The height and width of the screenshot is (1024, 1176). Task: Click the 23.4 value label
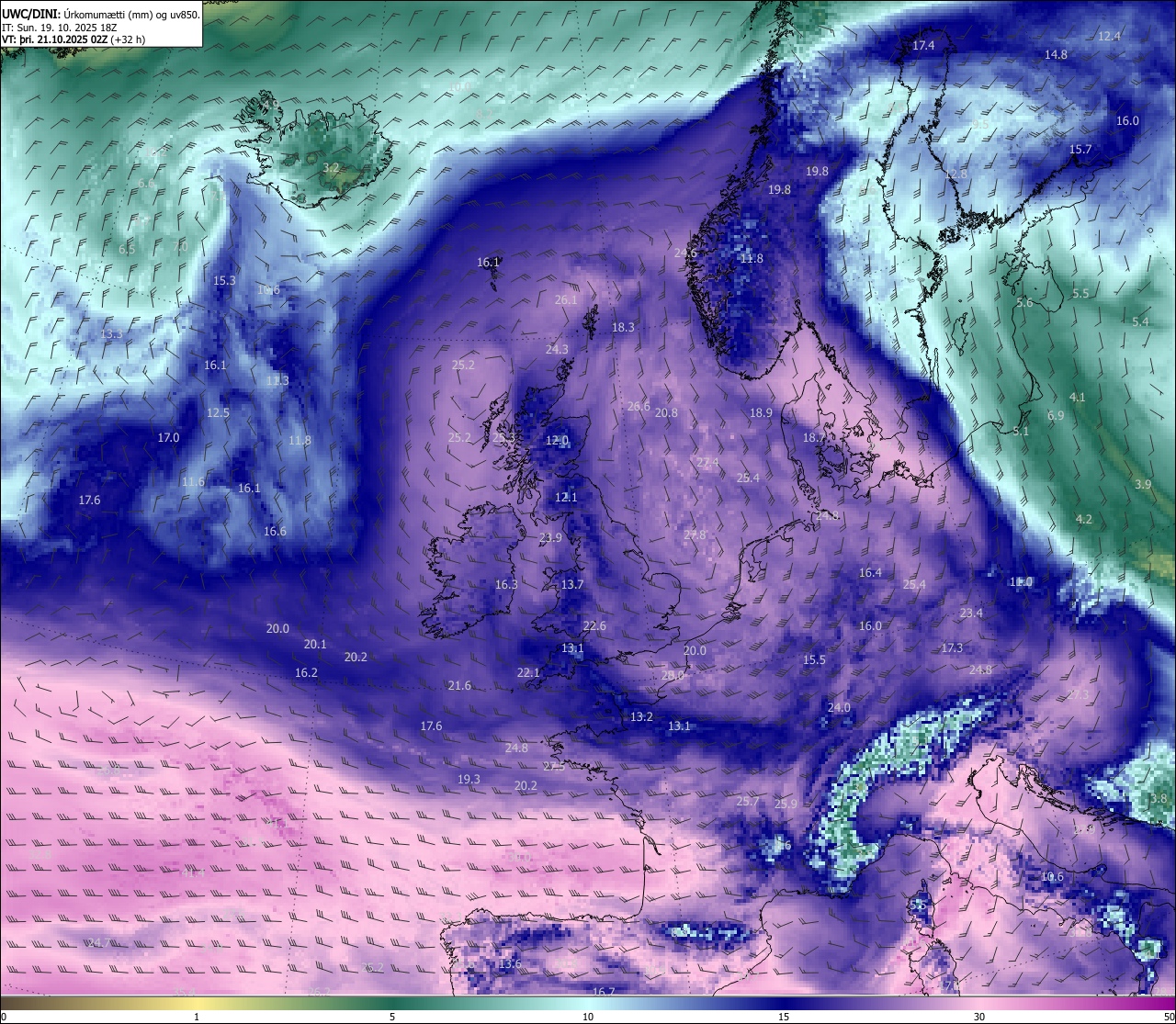tap(971, 613)
